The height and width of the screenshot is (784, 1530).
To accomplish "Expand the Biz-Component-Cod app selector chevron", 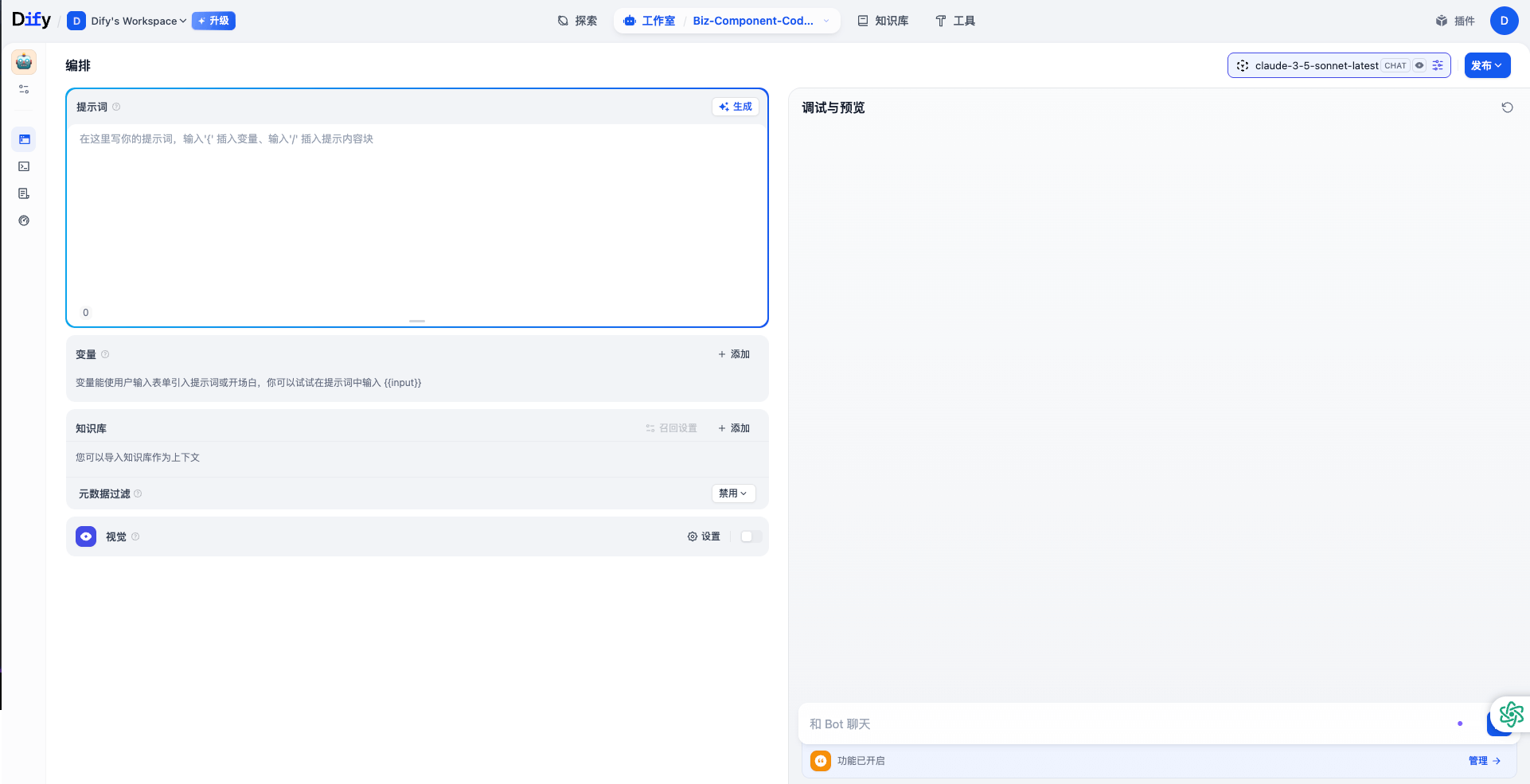I will click(826, 21).
